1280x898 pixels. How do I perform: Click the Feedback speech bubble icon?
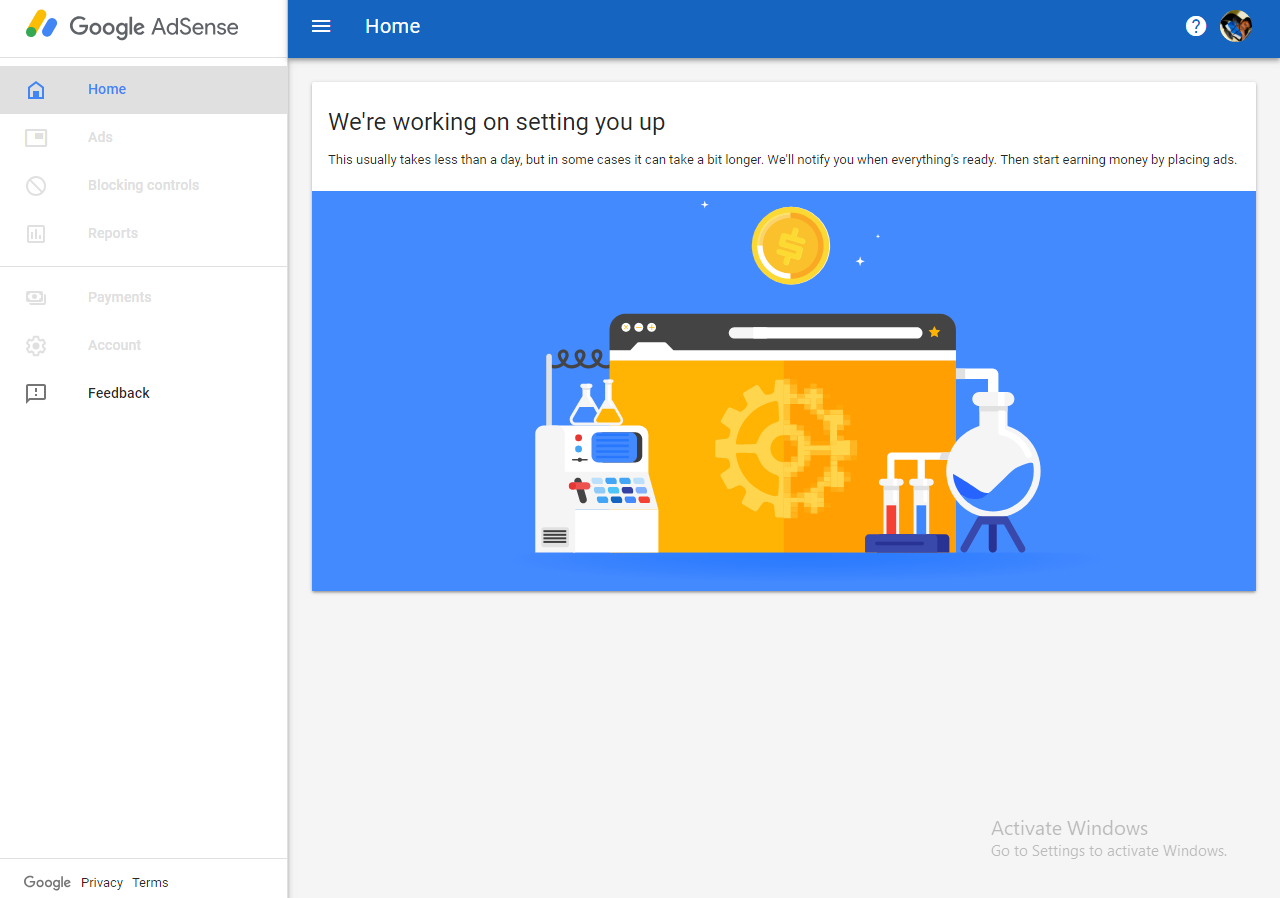point(36,394)
